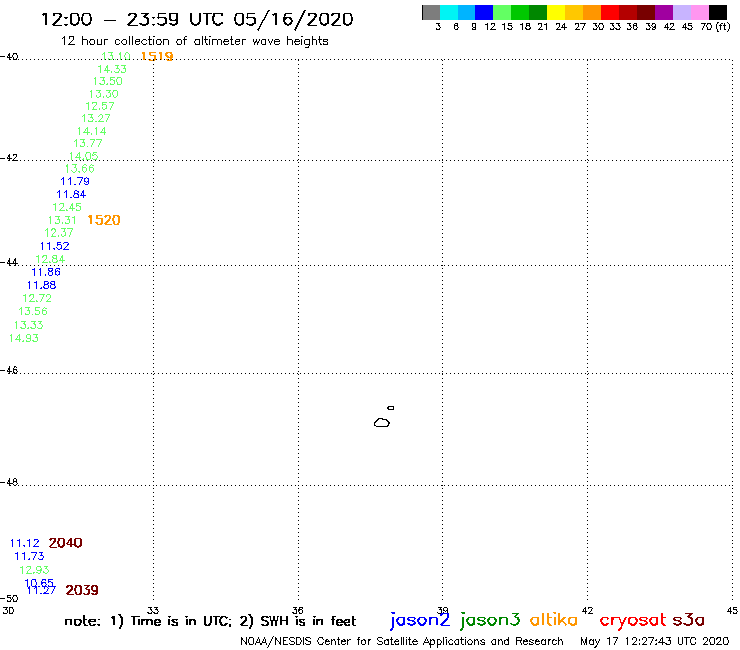
Task: Pick the lavender swatch in the color scale
Action: (x=681, y=12)
